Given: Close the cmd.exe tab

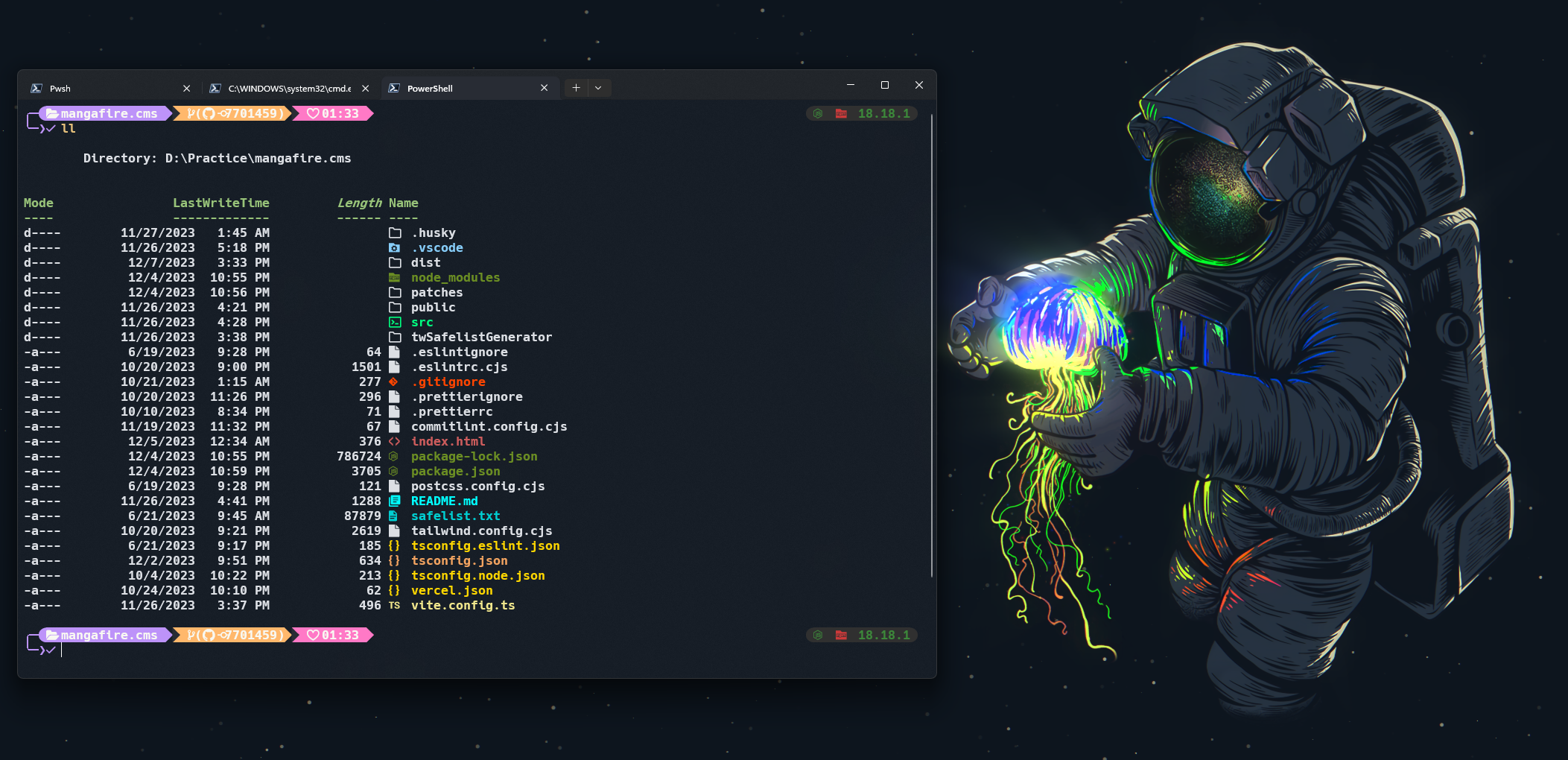Looking at the screenshot, I should tap(365, 88).
